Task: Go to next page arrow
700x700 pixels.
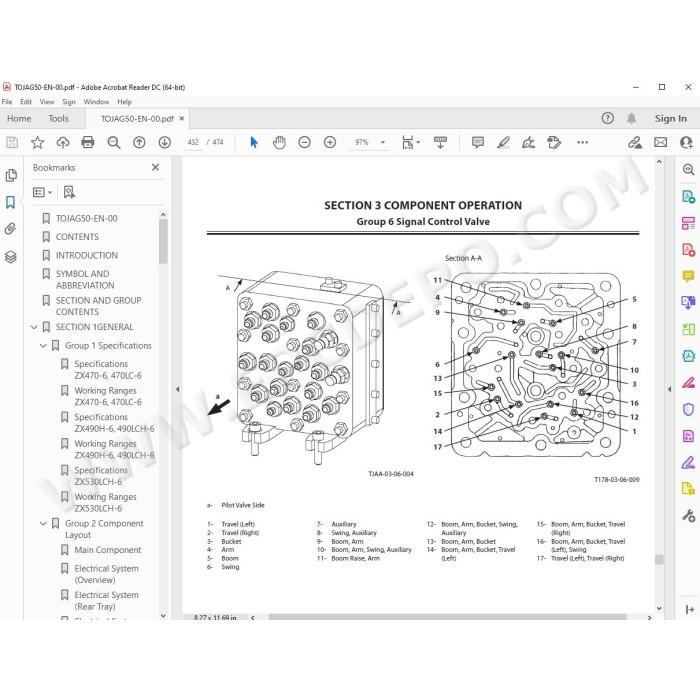Action: (165, 142)
